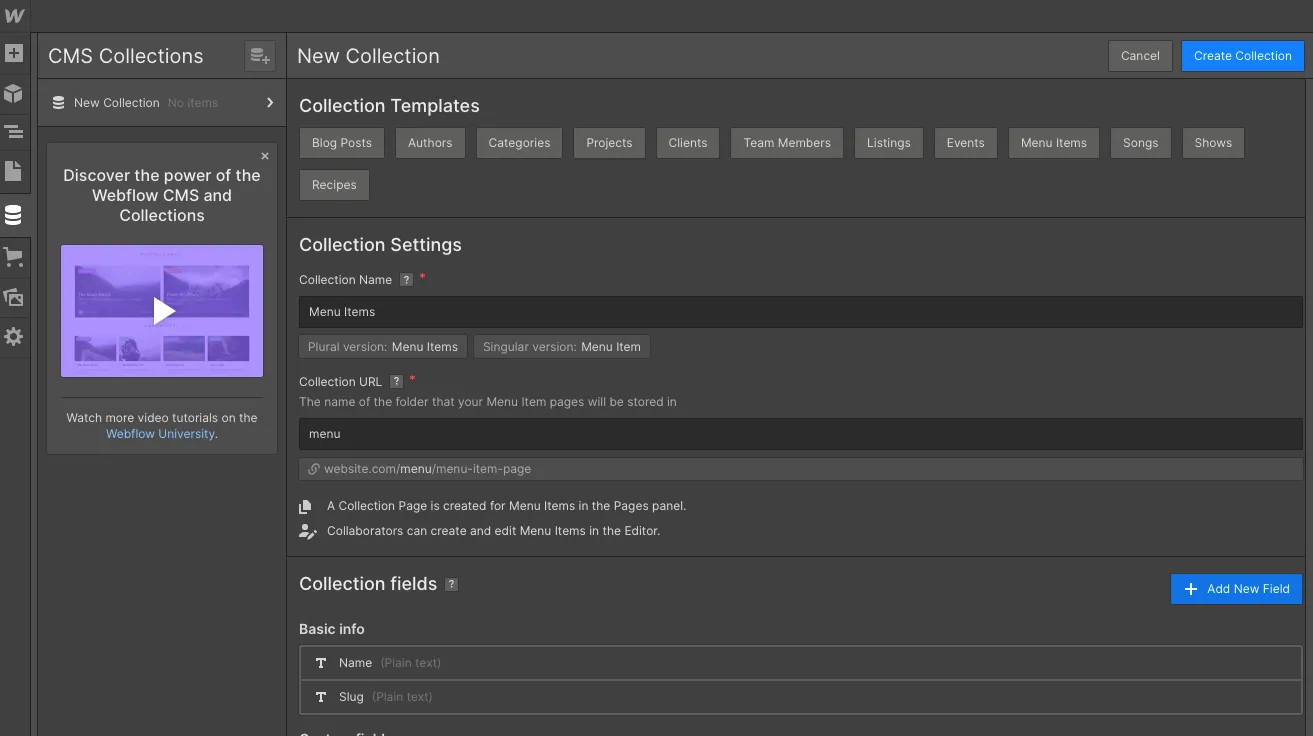
Task: Open the Assets images panel
Action: (14, 297)
